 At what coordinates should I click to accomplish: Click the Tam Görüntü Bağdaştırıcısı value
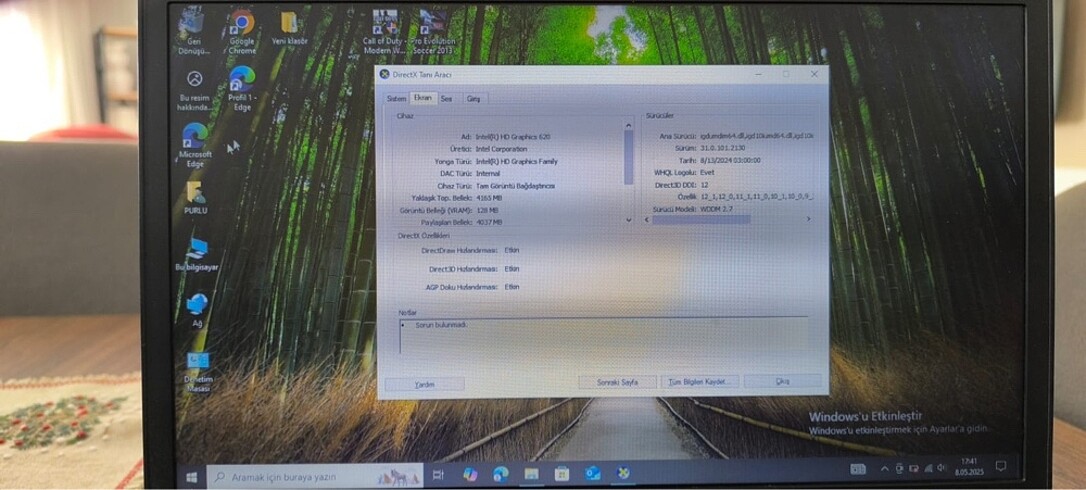515,186
